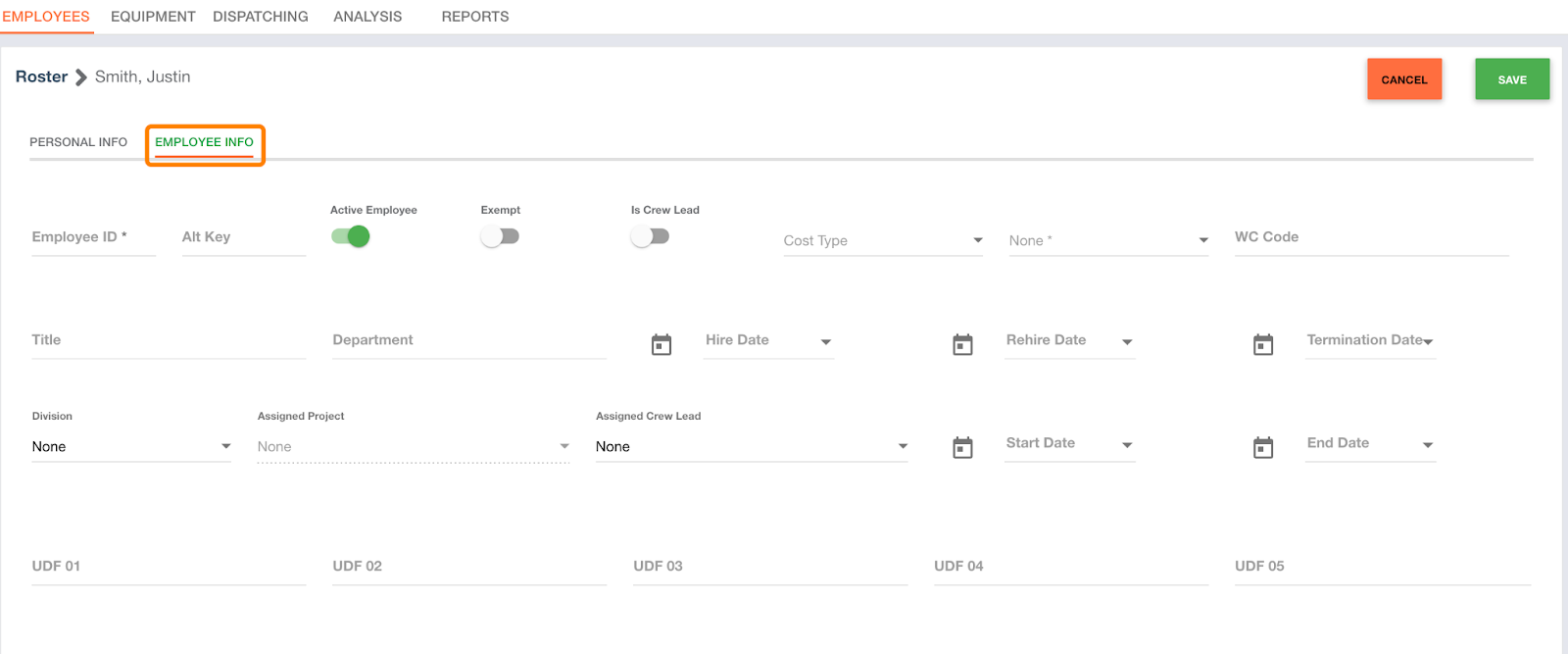Click the UDF 01 field
This screenshot has width=1568, height=654.
coord(169,567)
